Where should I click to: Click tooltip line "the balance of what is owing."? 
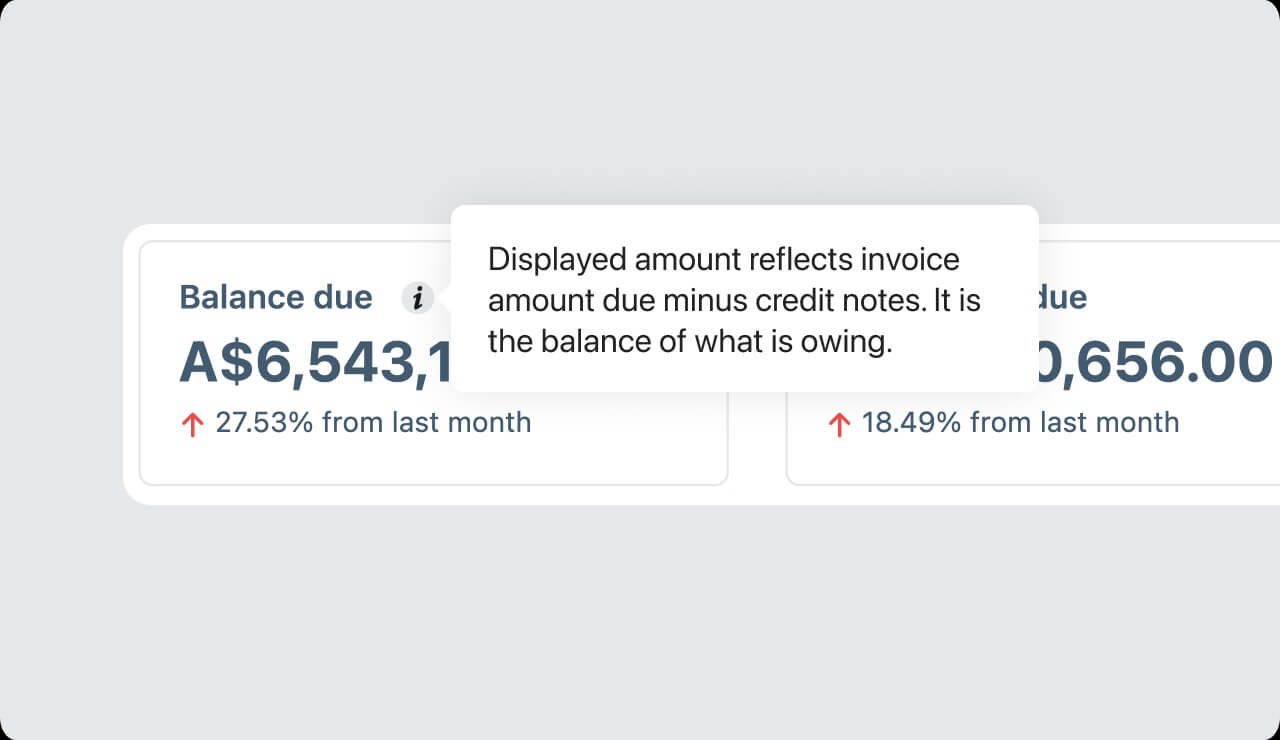coord(689,343)
